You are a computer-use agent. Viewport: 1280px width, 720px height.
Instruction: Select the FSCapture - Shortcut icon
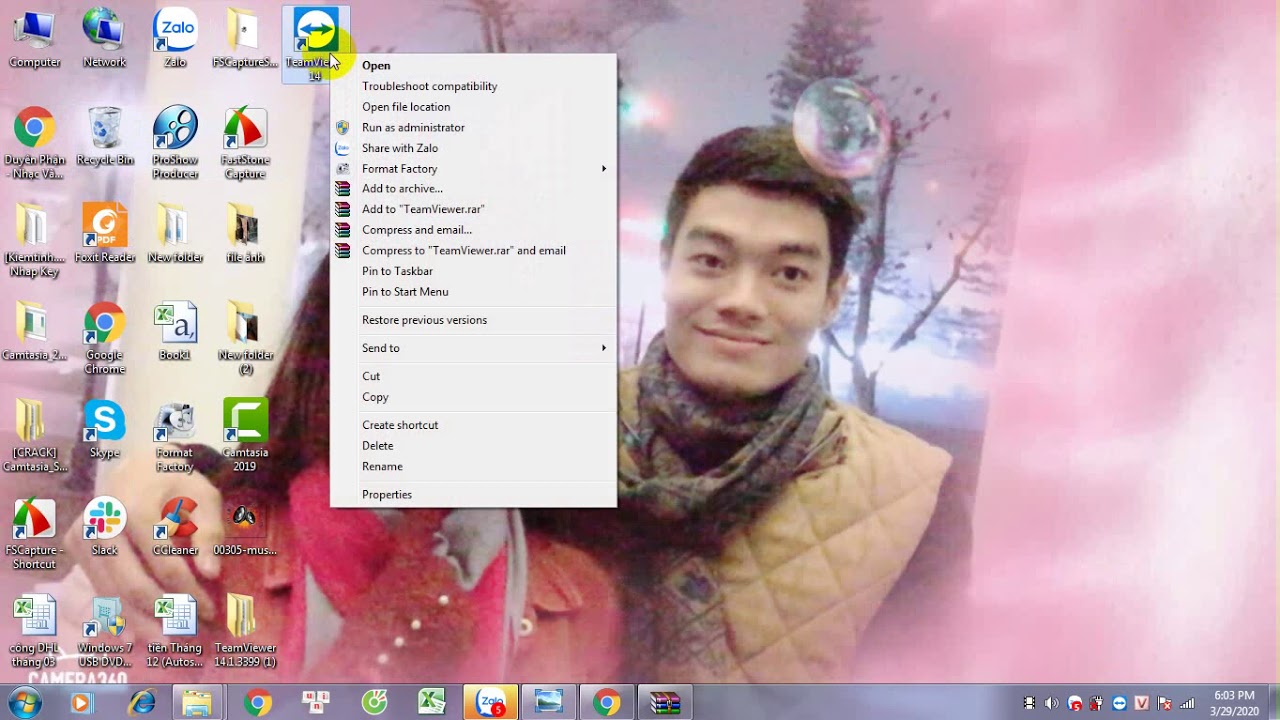(35, 534)
